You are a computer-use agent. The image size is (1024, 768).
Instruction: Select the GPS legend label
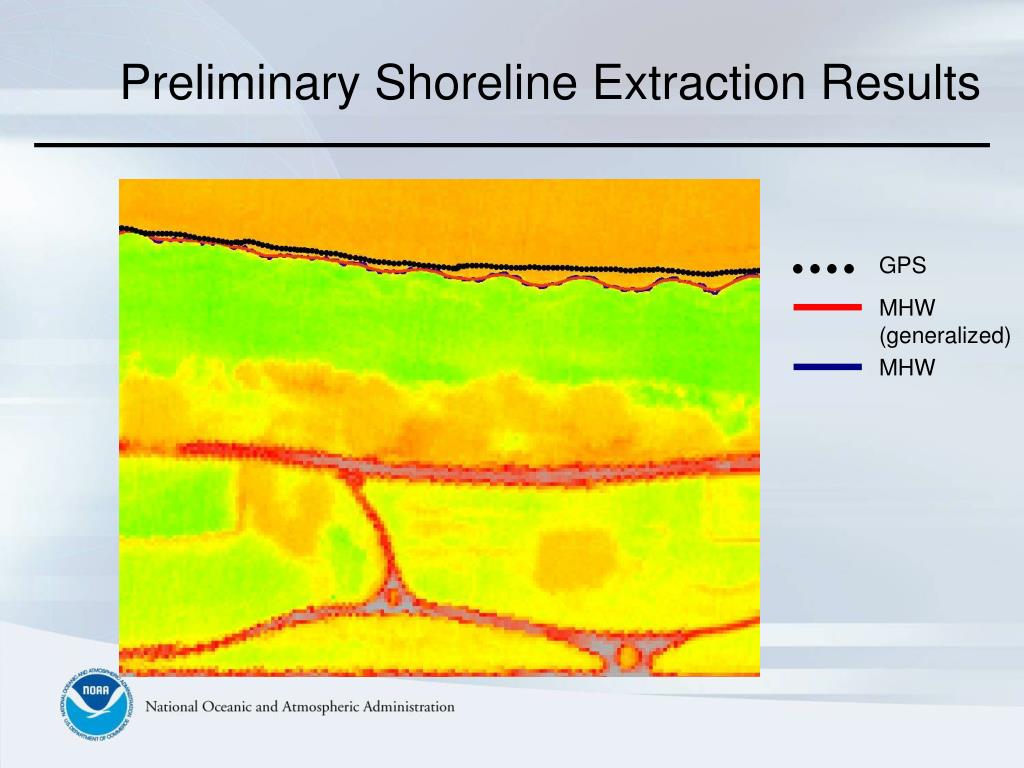(902, 265)
